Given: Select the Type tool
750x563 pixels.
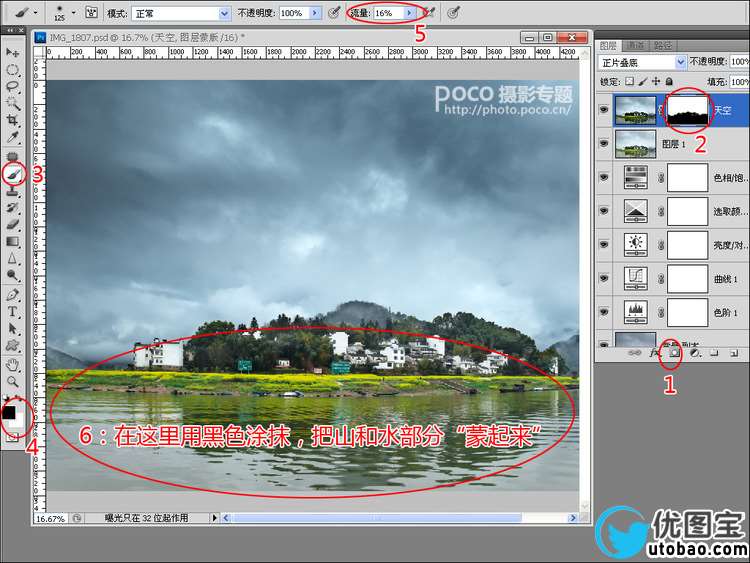Looking at the screenshot, I should (12, 312).
